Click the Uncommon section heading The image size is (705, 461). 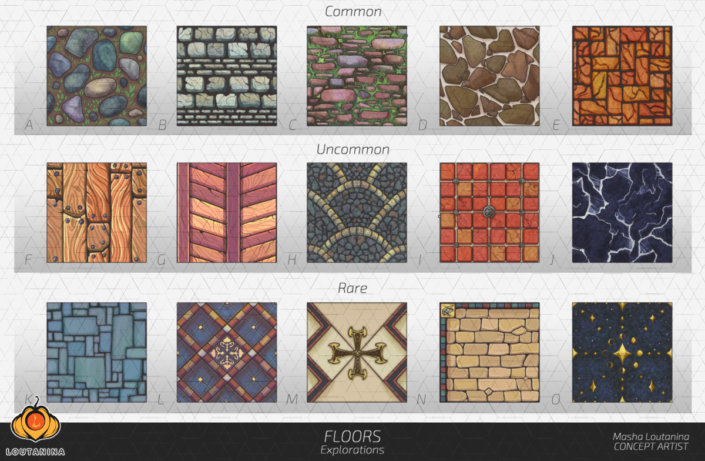(353, 149)
